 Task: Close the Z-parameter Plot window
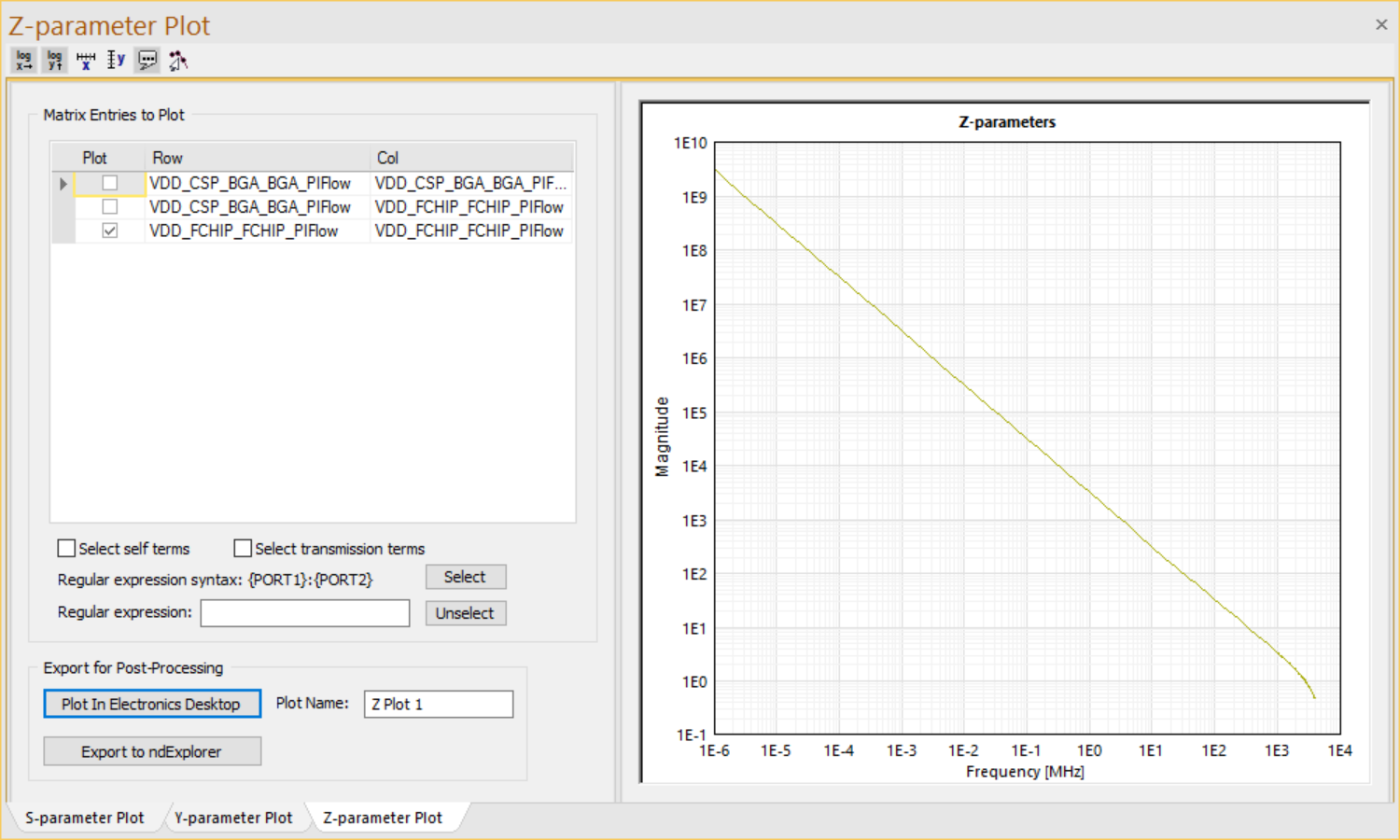[1381, 25]
